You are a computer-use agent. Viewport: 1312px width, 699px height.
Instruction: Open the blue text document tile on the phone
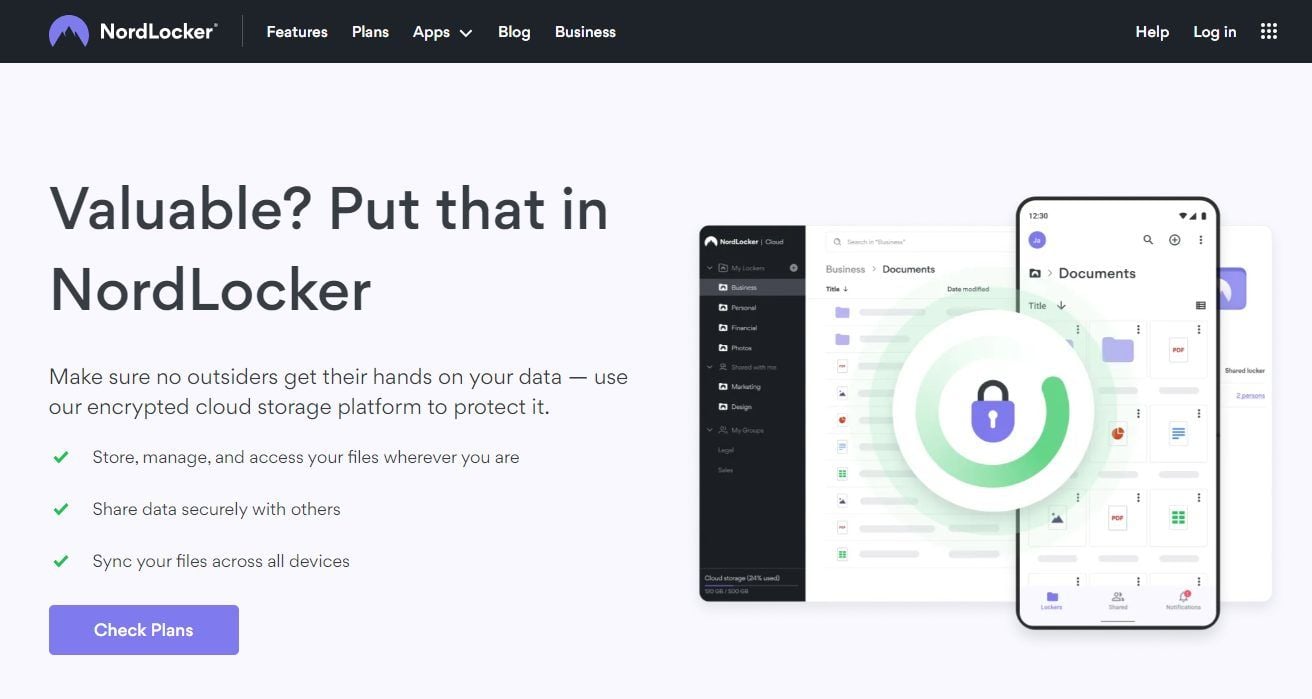click(1178, 434)
